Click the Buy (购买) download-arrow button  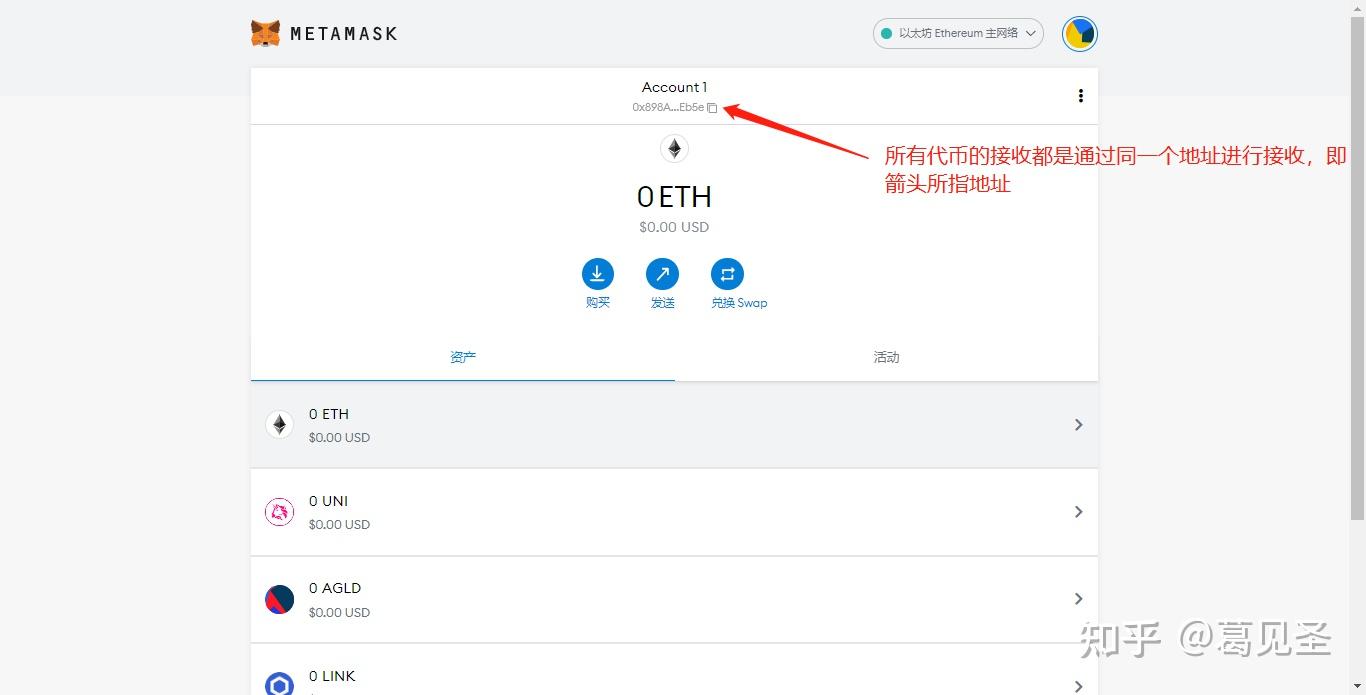point(598,274)
